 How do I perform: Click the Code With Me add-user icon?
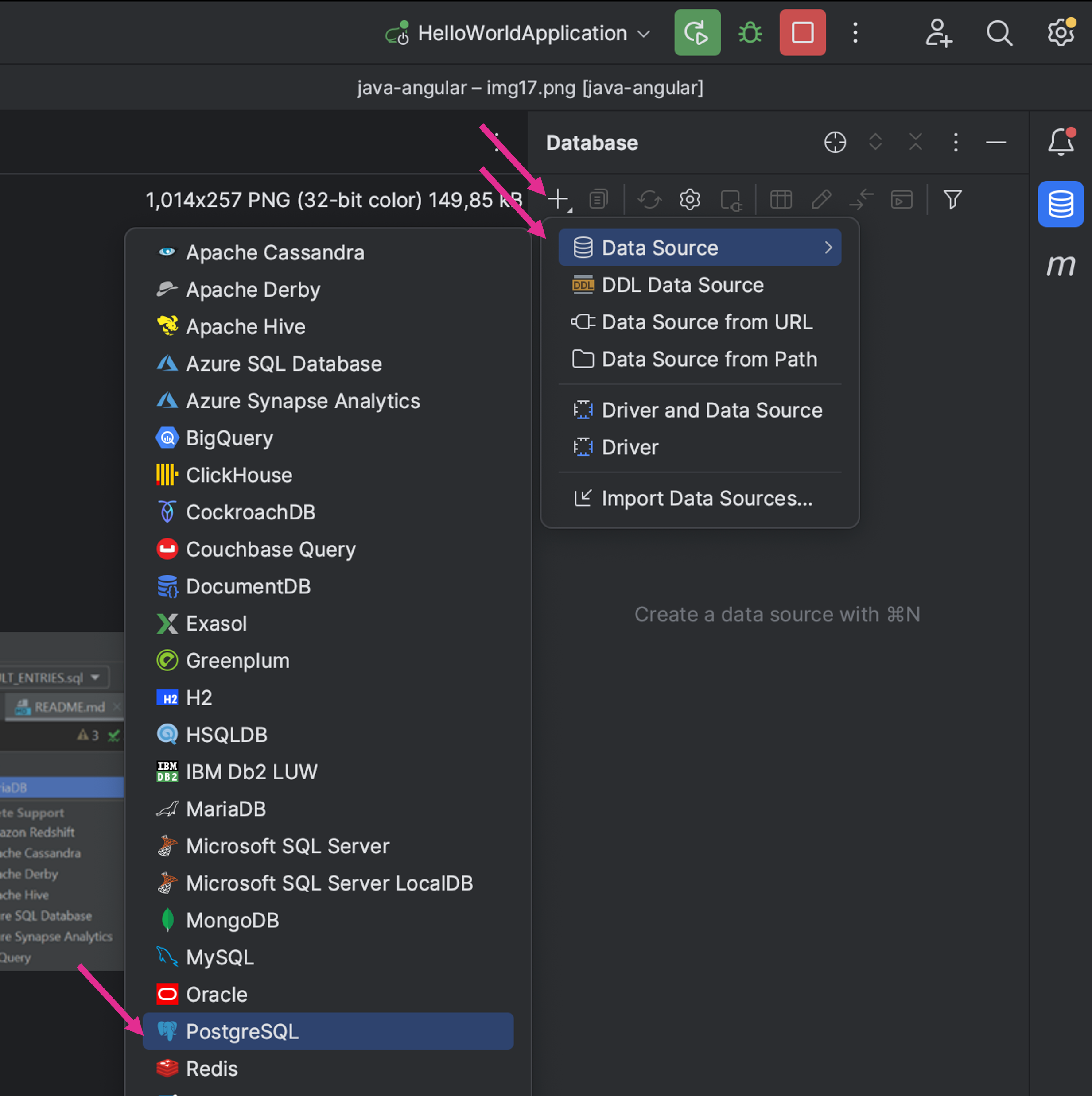[x=938, y=33]
